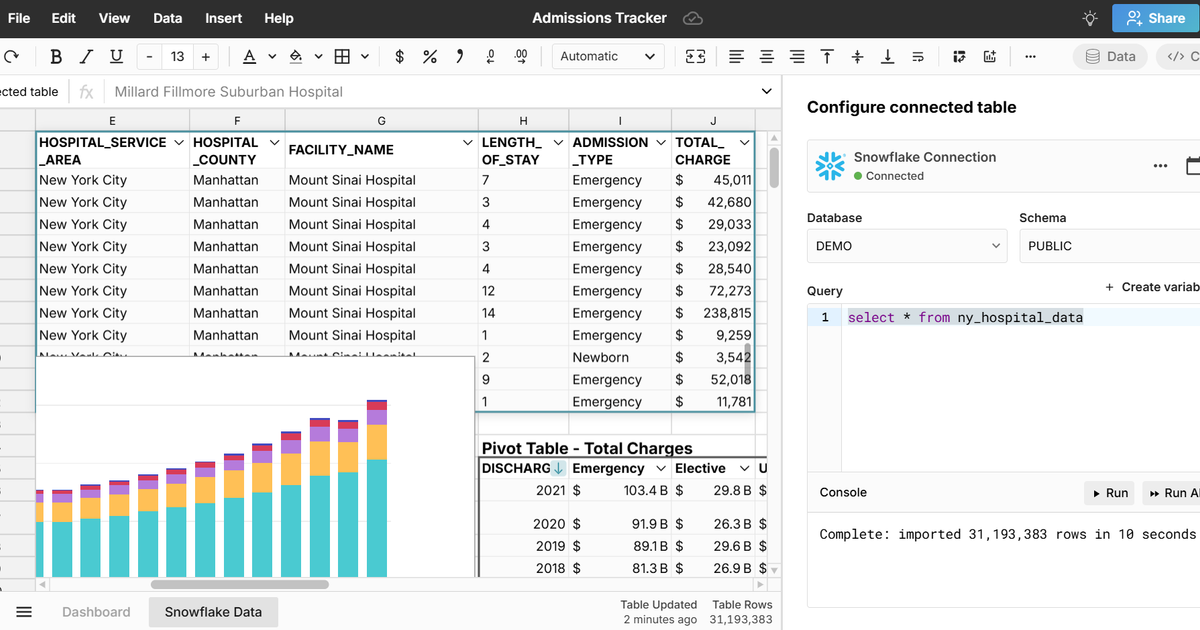
Task: Switch to the Dashboard sheet tab
Action: pyautogui.click(x=96, y=612)
